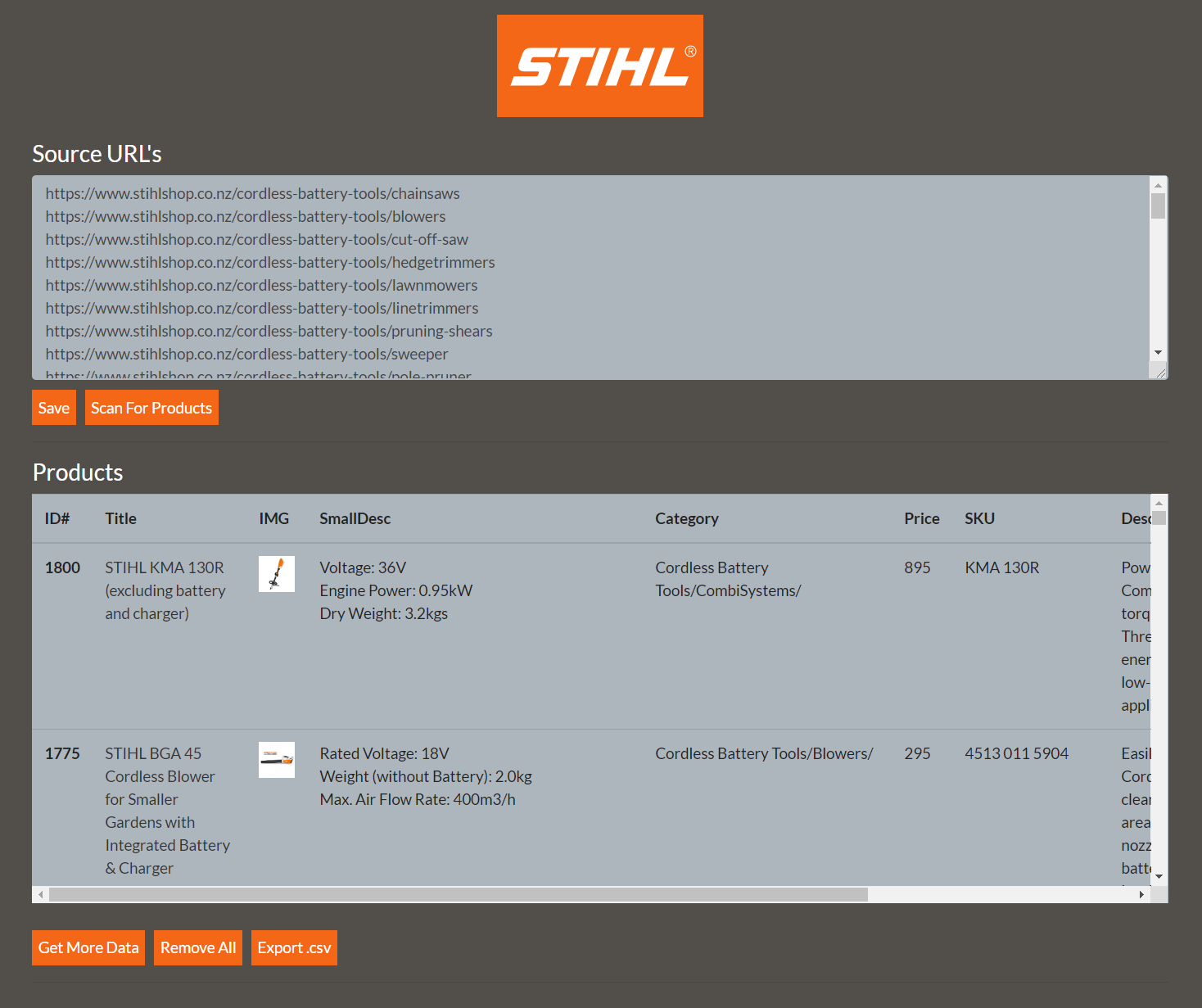The height and width of the screenshot is (1008, 1202).
Task: Click the lawnmowers URL line
Action: coord(261,285)
